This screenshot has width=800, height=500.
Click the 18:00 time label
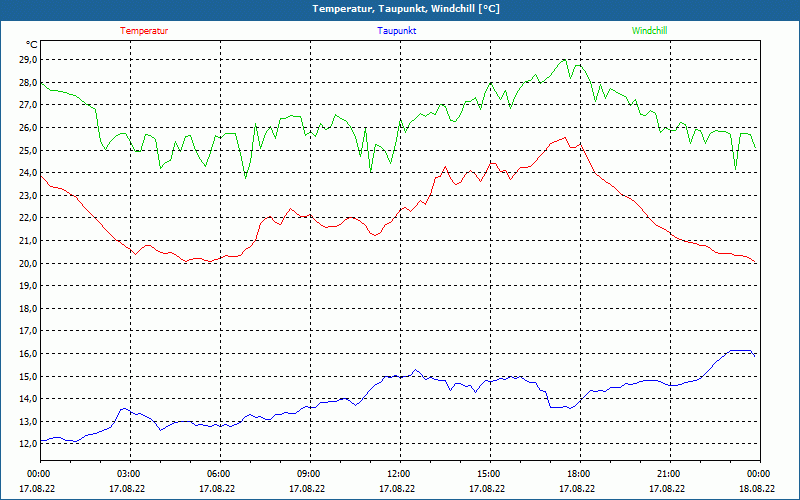(x=578, y=474)
